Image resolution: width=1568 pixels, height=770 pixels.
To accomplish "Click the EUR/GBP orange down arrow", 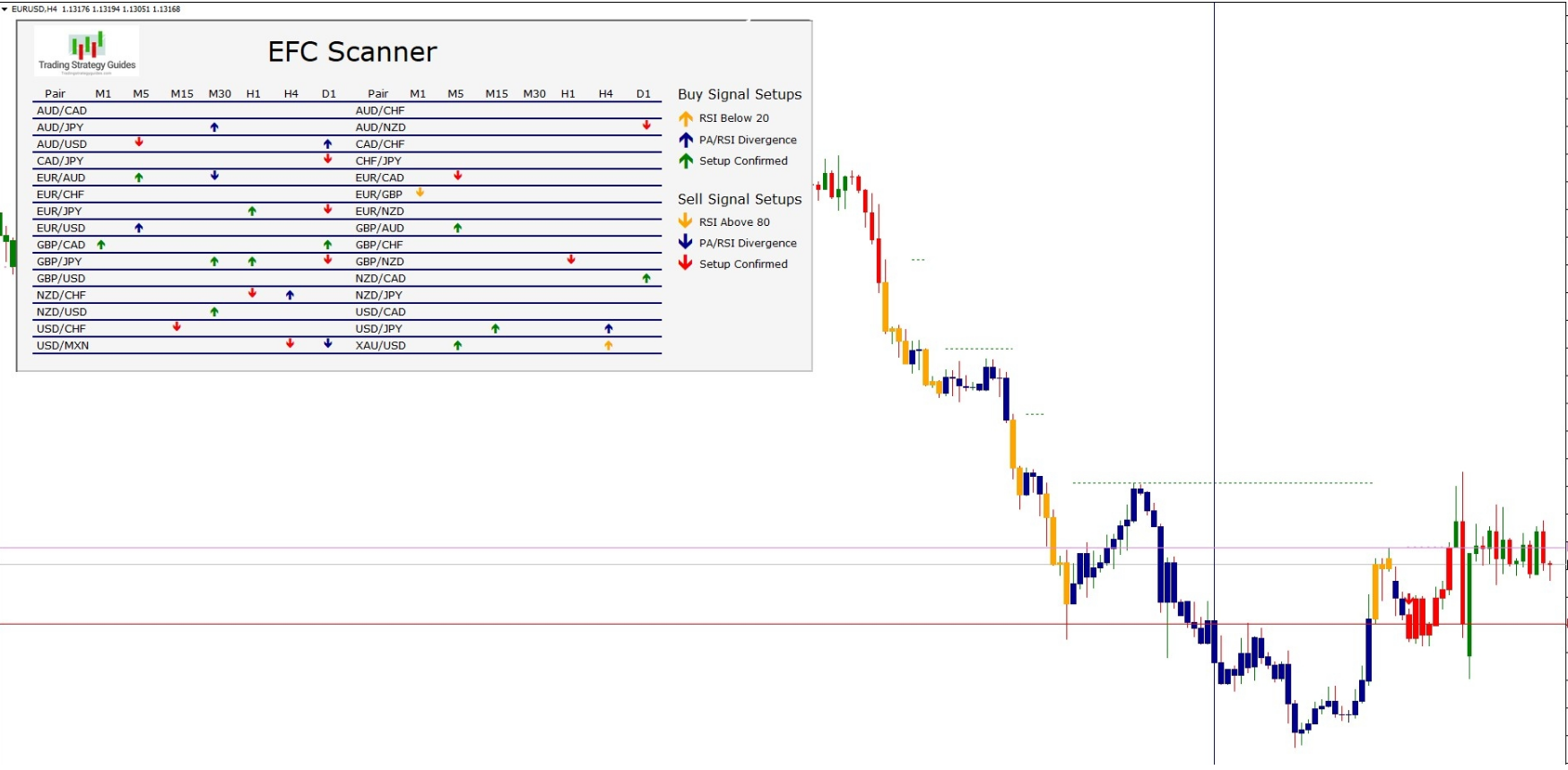I will click(x=420, y=193).
